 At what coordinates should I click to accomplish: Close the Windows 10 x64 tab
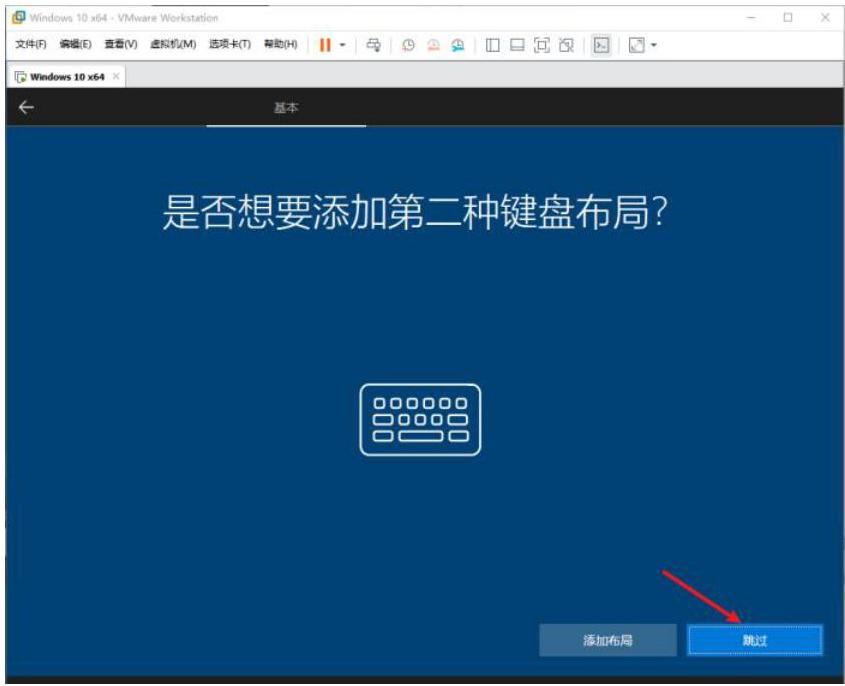pos(116,77)
